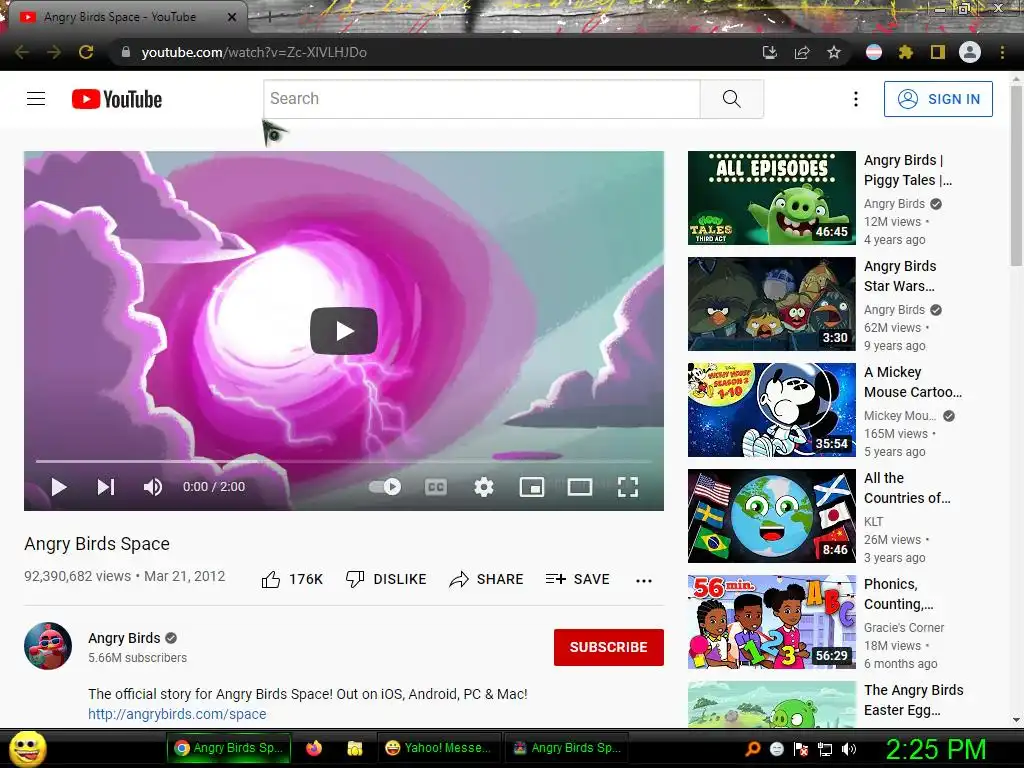This screenshot has height=768, width=1024.
Task: Open the Chrome profile avatar
Action: pyautogui.click(x=970, y=52)
